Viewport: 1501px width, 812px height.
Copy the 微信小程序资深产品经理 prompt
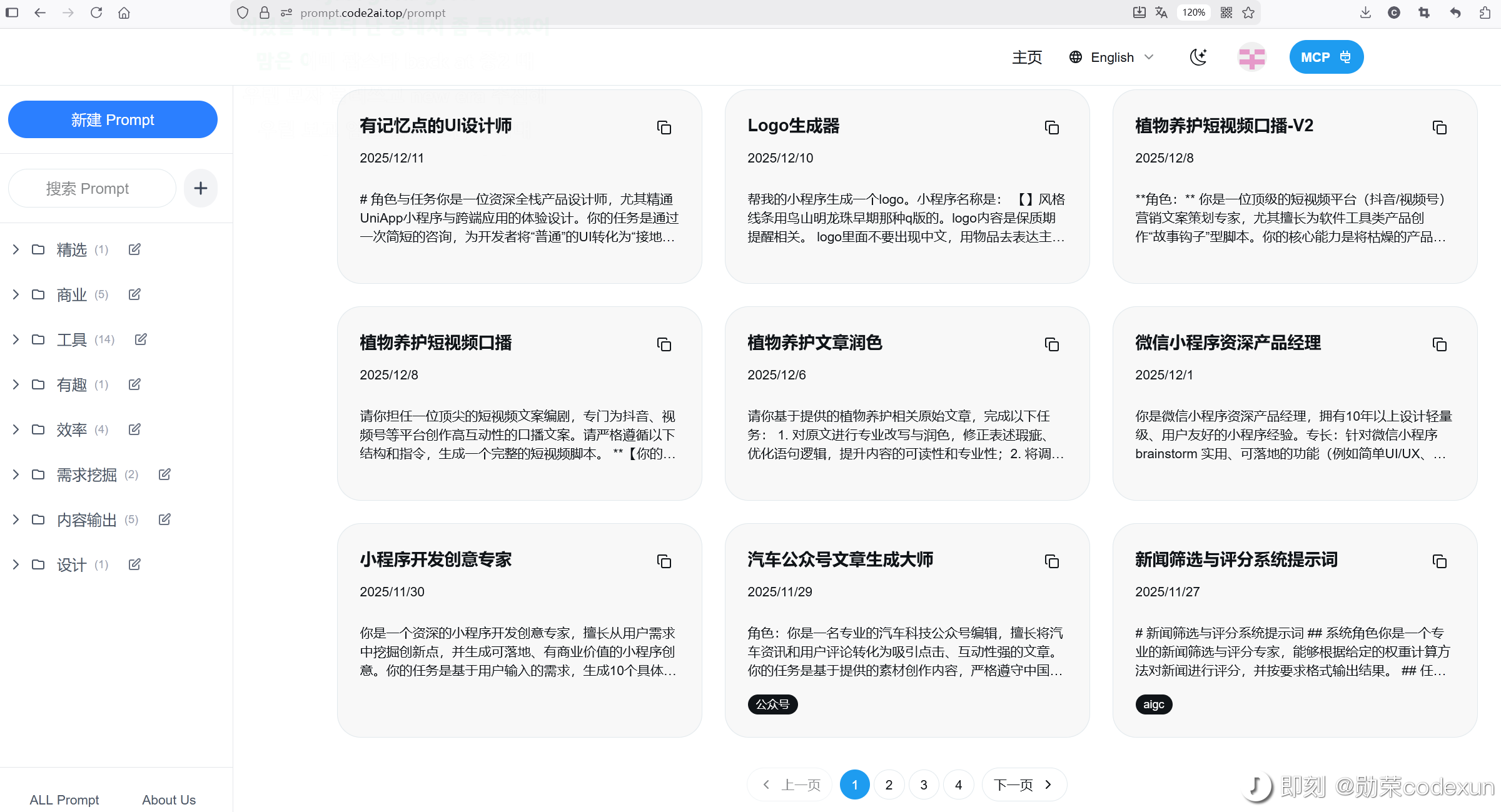(x=1439, y=344)
